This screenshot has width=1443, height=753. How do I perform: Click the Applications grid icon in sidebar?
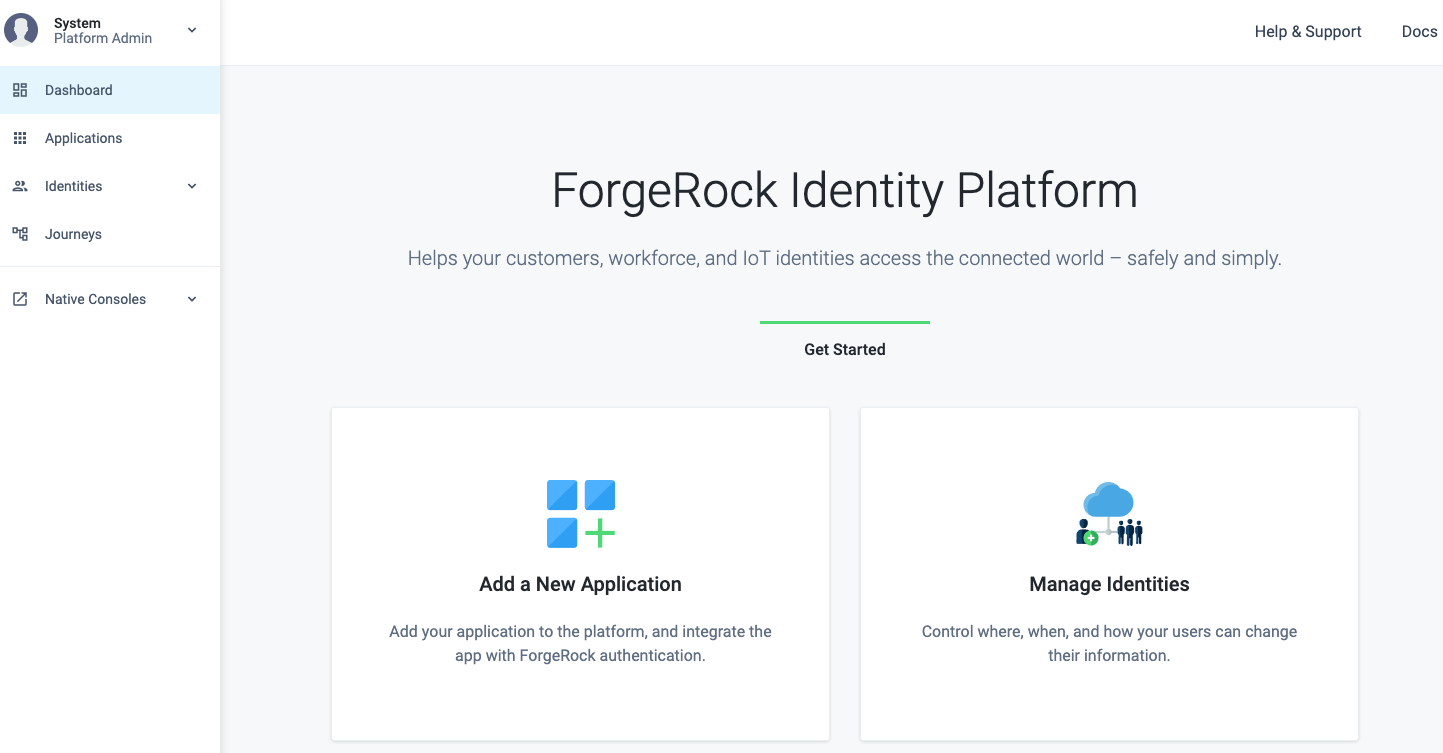[20, 138]
